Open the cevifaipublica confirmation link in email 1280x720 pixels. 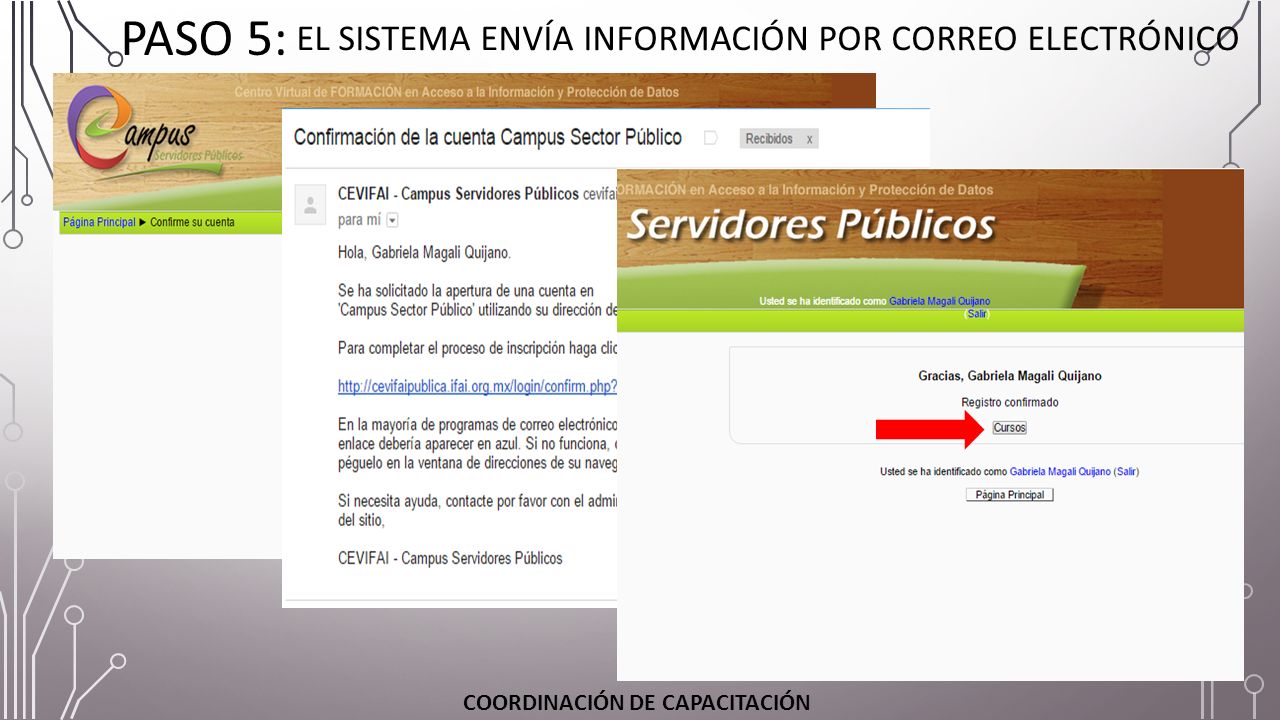click(x=477, y=386)
